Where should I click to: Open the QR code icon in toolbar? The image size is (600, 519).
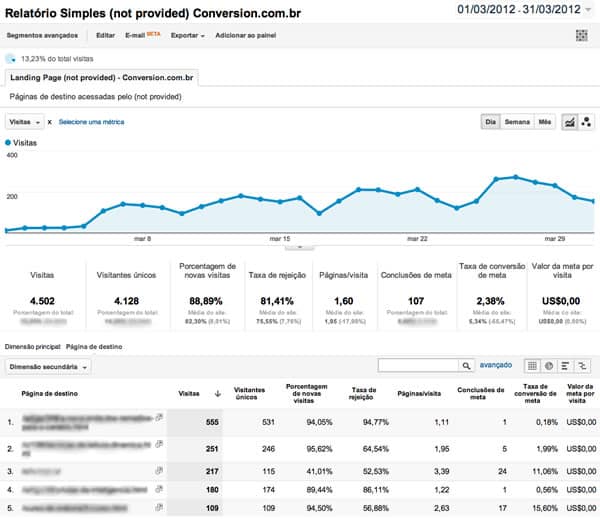pos(582,35)
